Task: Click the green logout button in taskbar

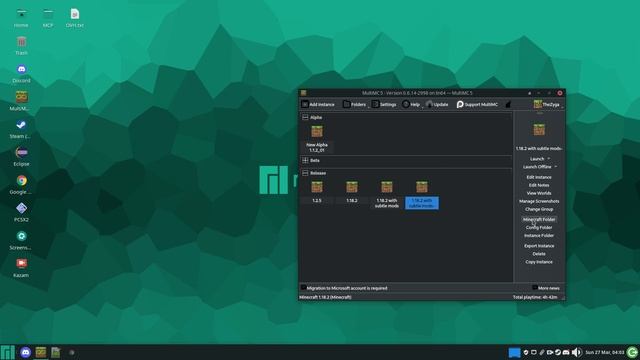Action: (633, 352)
